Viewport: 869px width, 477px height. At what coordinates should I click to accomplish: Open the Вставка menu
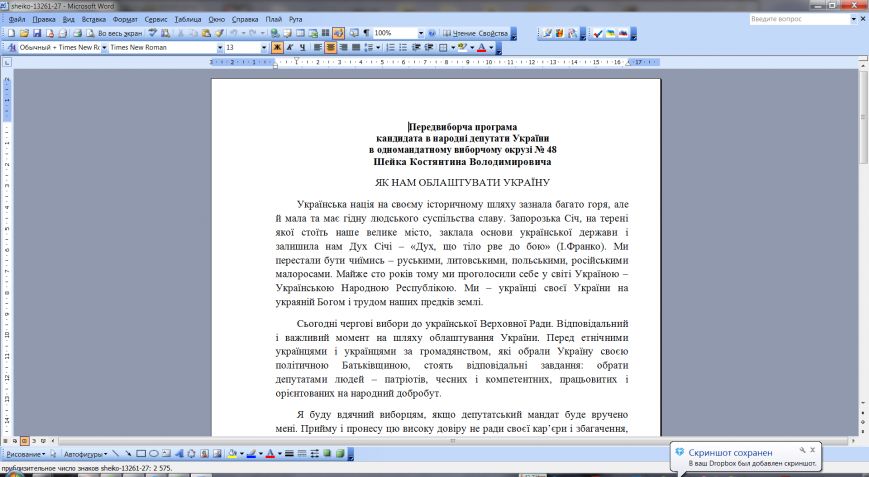(94, 19)
